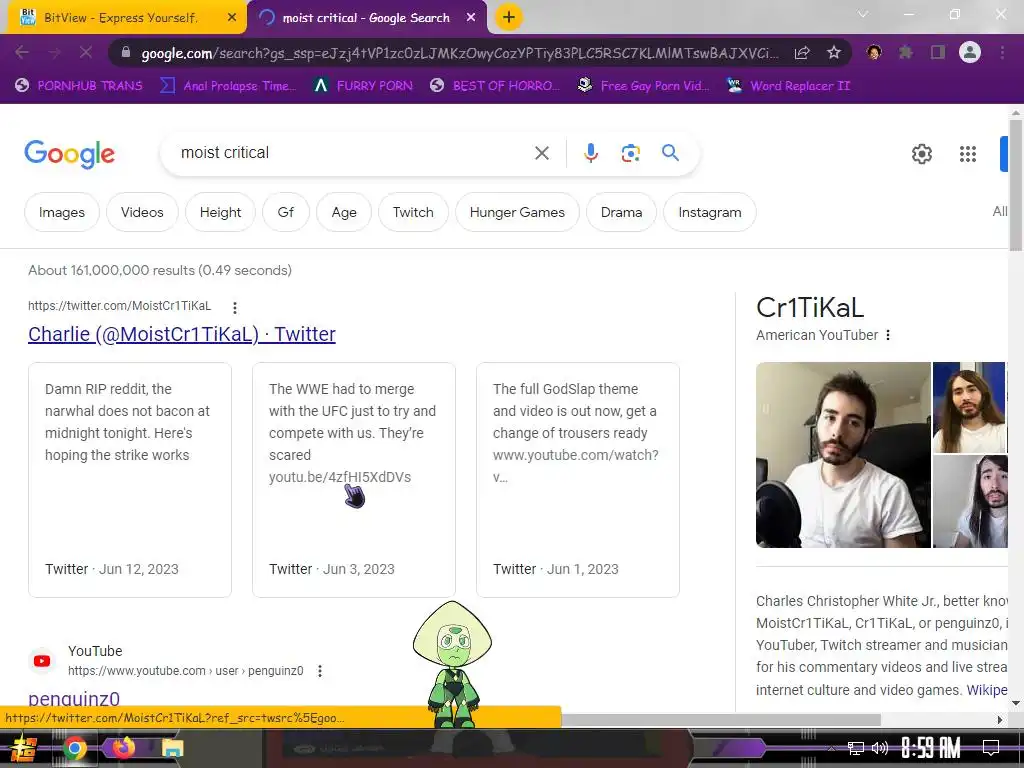Click the address bar URL field
This screenshot has width=1024, height=768.
tap(459, 53)
